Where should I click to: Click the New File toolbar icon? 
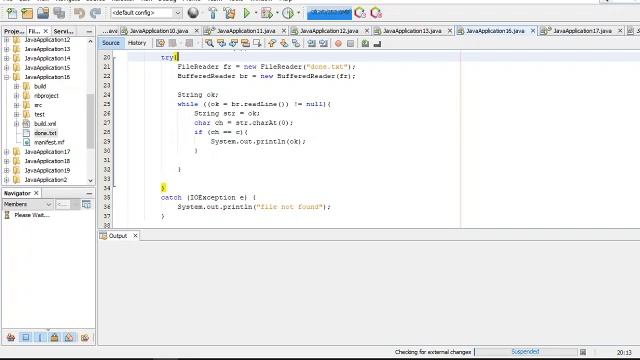click(x=12, y=13)
